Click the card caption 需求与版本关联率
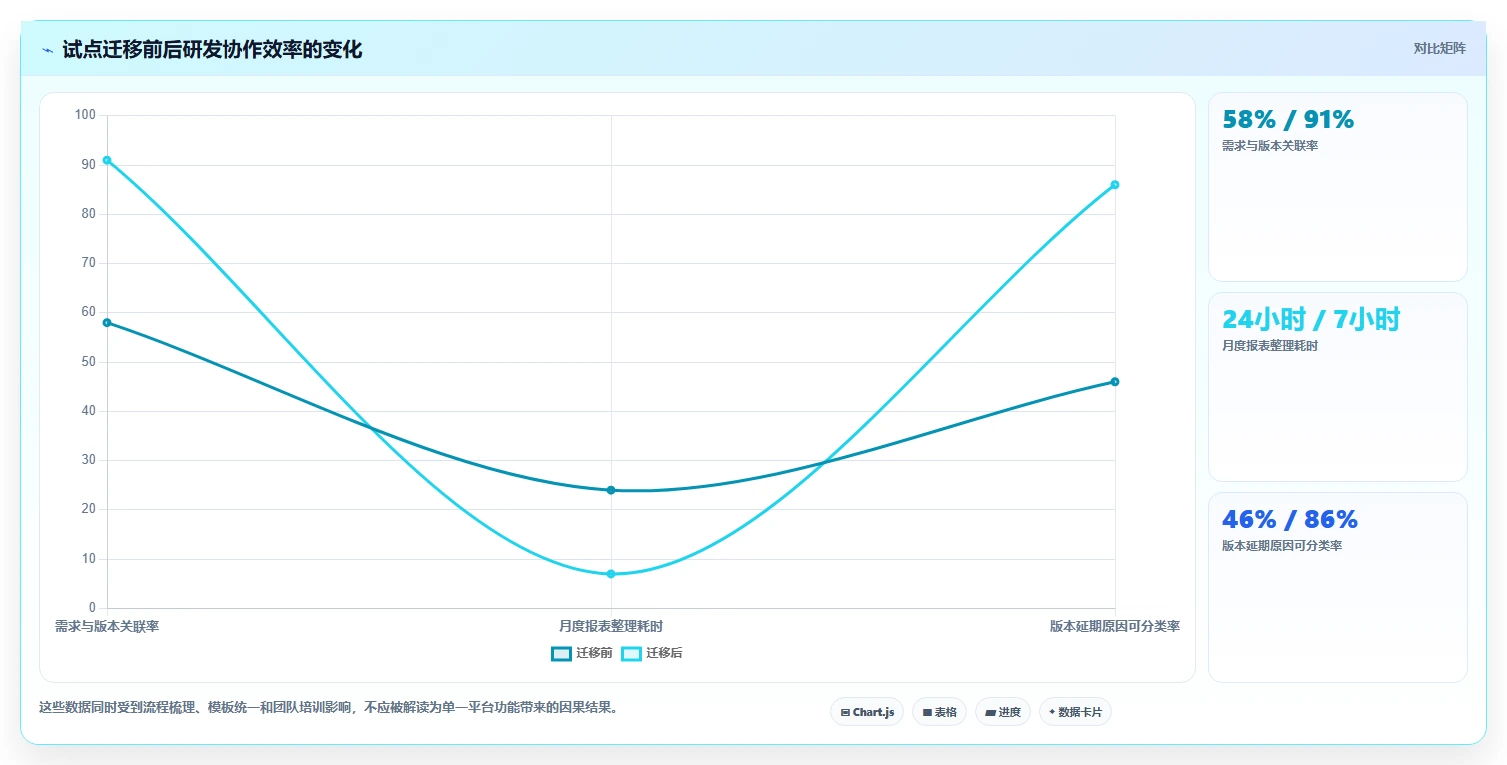 tap(1270, 146)
